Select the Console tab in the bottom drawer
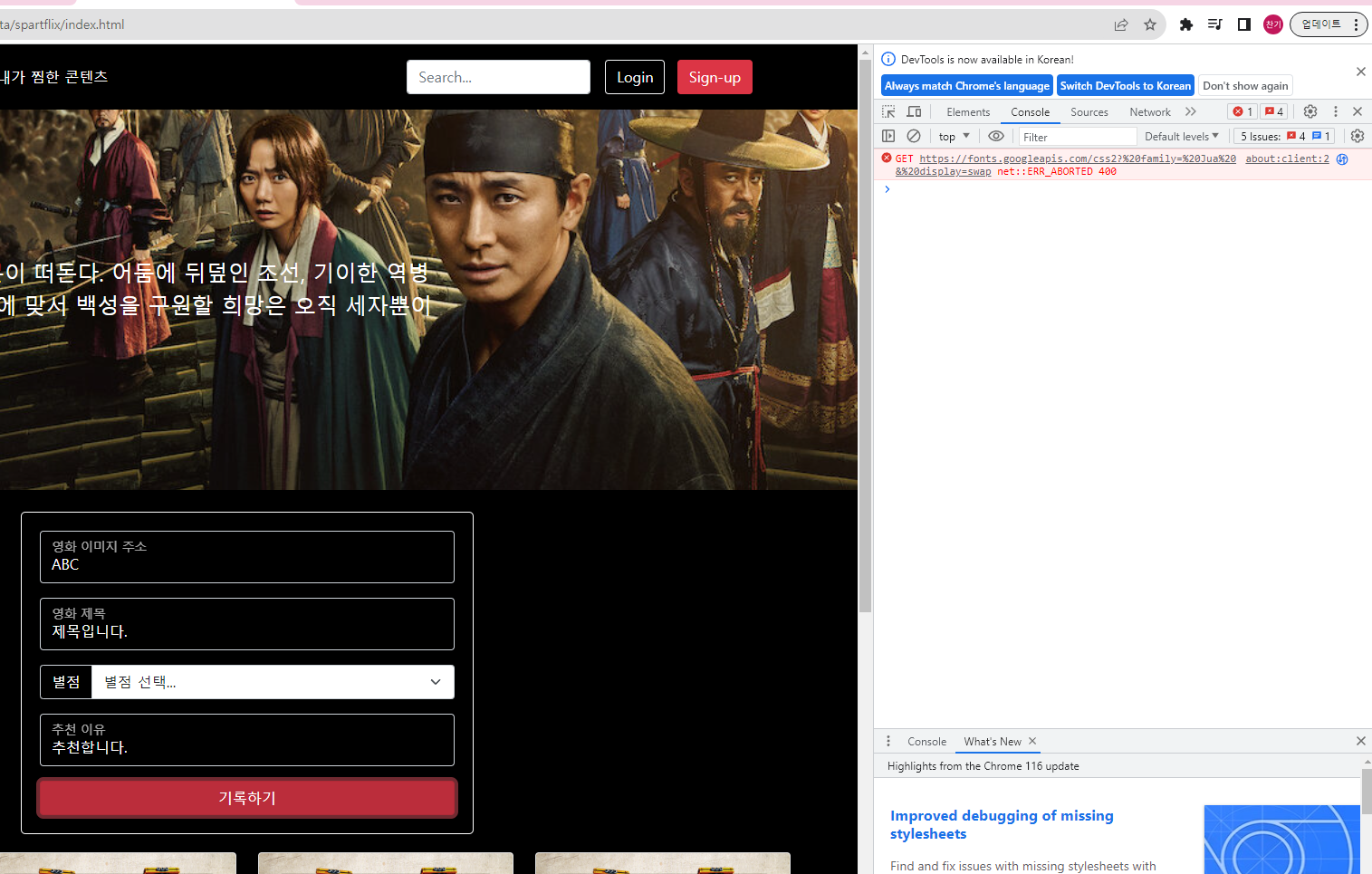The height and width of the screenshot is (874, 1372). coord(926,742)
